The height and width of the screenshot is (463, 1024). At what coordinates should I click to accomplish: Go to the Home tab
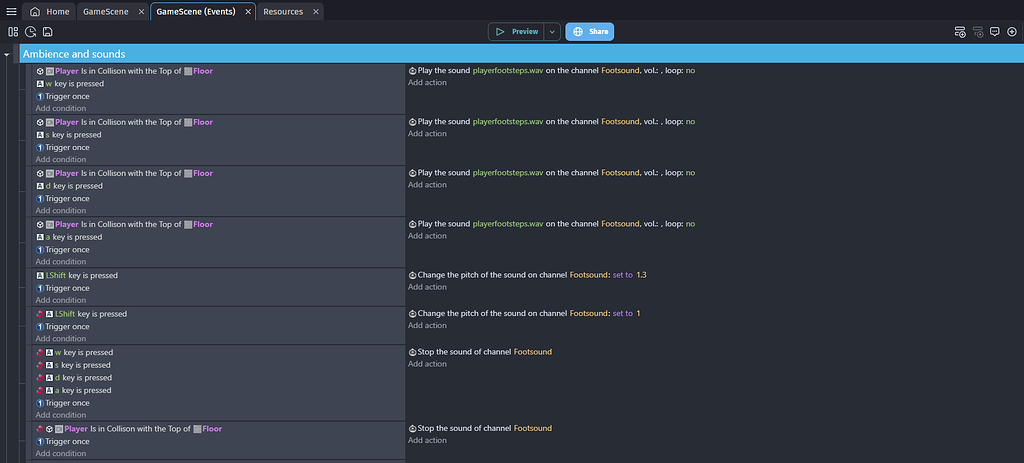tap(50, 12)
